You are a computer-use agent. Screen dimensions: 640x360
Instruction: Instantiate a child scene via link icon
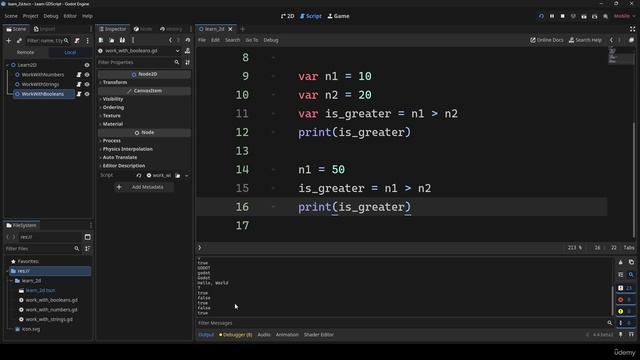(19, 40)
